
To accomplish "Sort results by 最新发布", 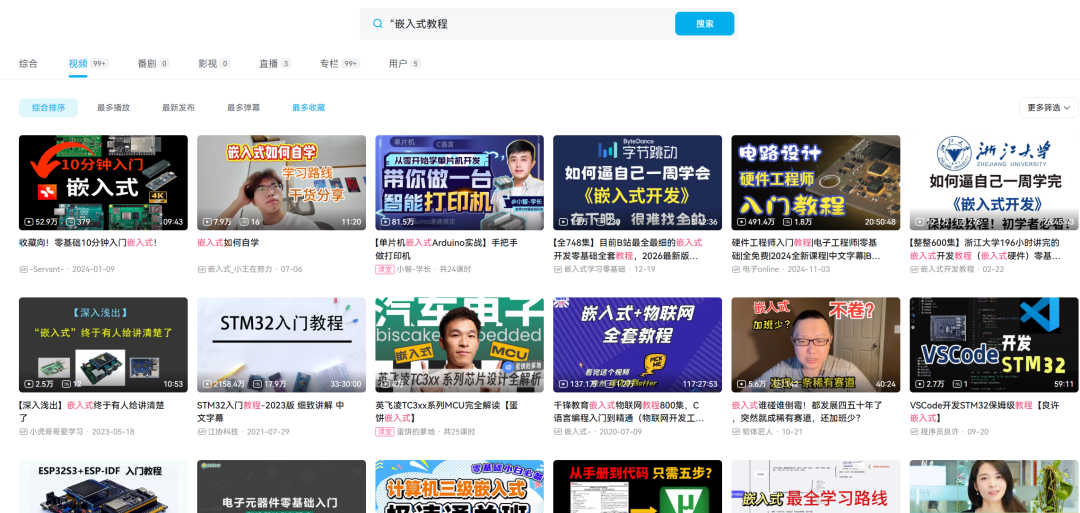I will [x=178, y=108].
